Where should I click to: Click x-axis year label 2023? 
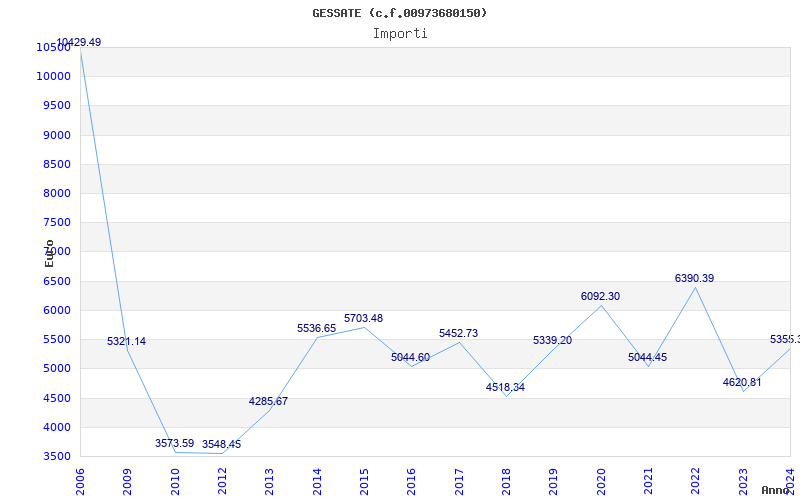click(743, 482)
